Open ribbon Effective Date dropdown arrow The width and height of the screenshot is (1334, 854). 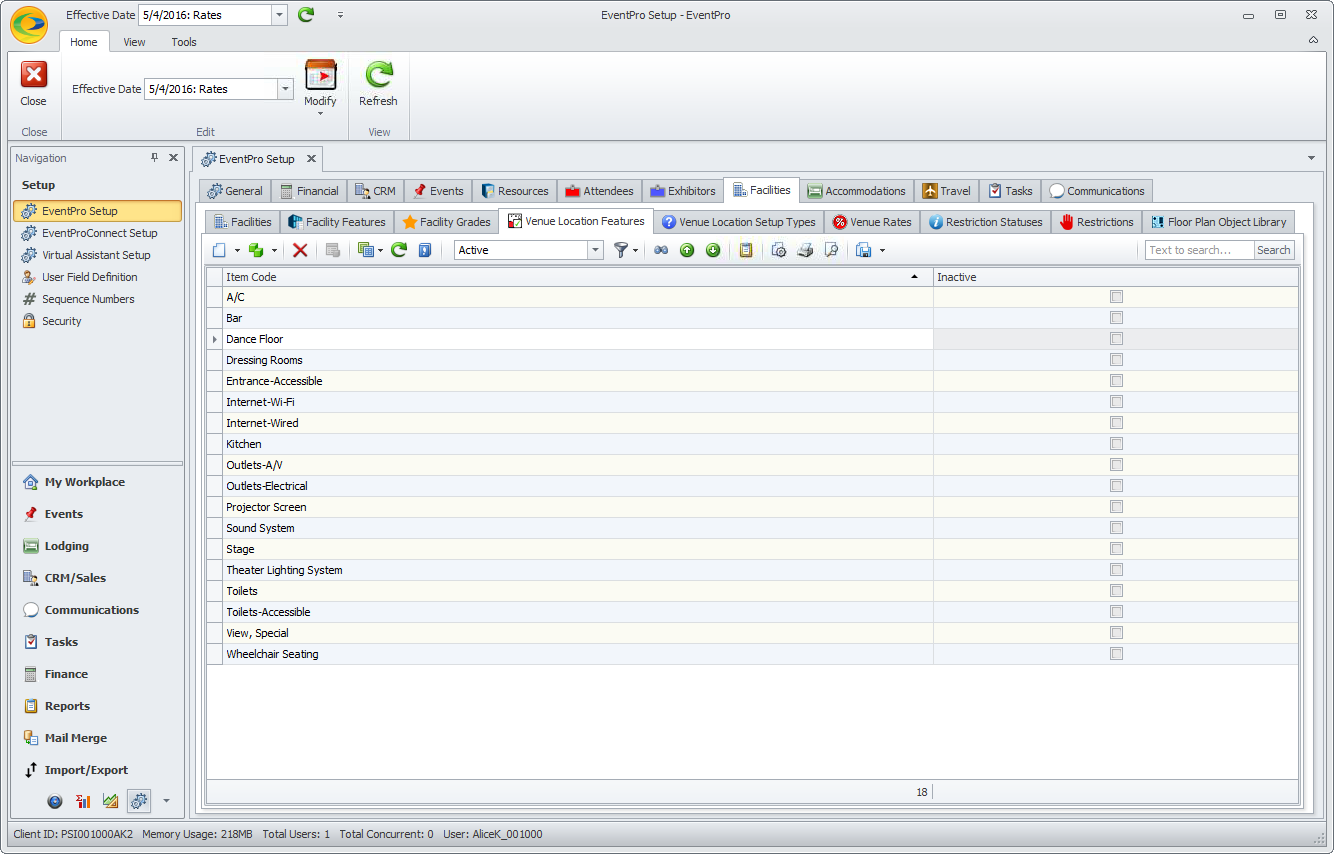(x=285, y=89)
